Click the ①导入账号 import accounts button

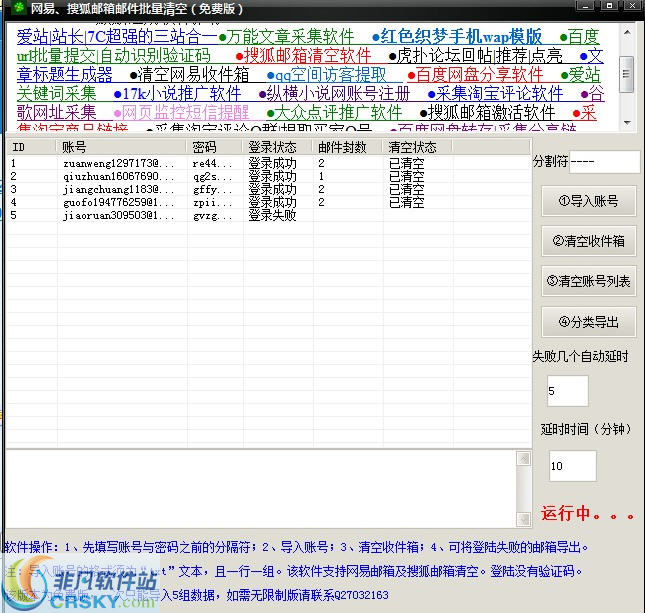589,201
